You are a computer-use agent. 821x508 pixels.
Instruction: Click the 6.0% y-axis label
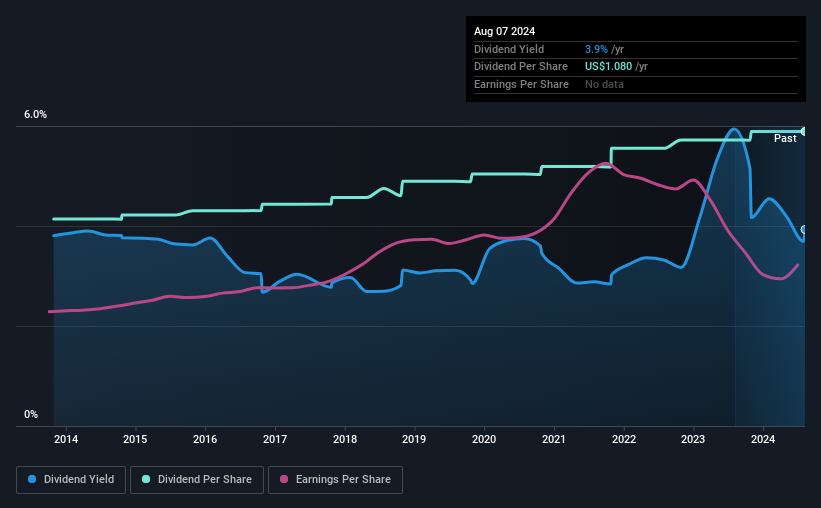[35, 115]
